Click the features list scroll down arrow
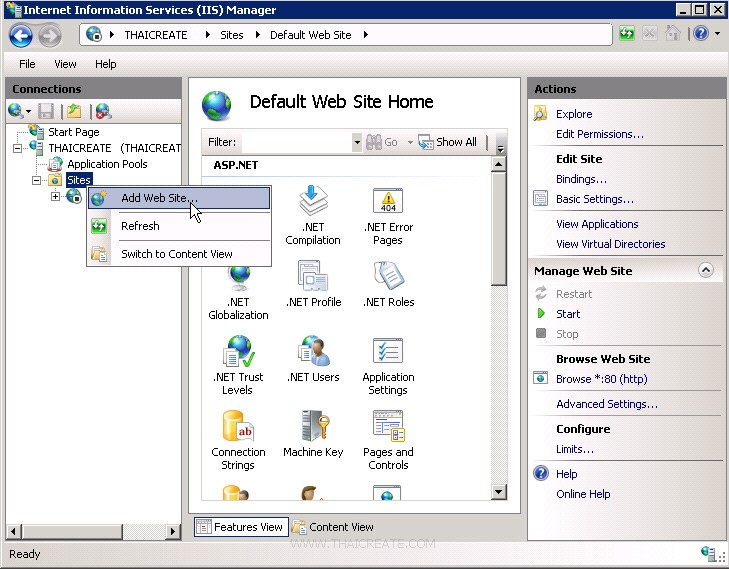 498,492
